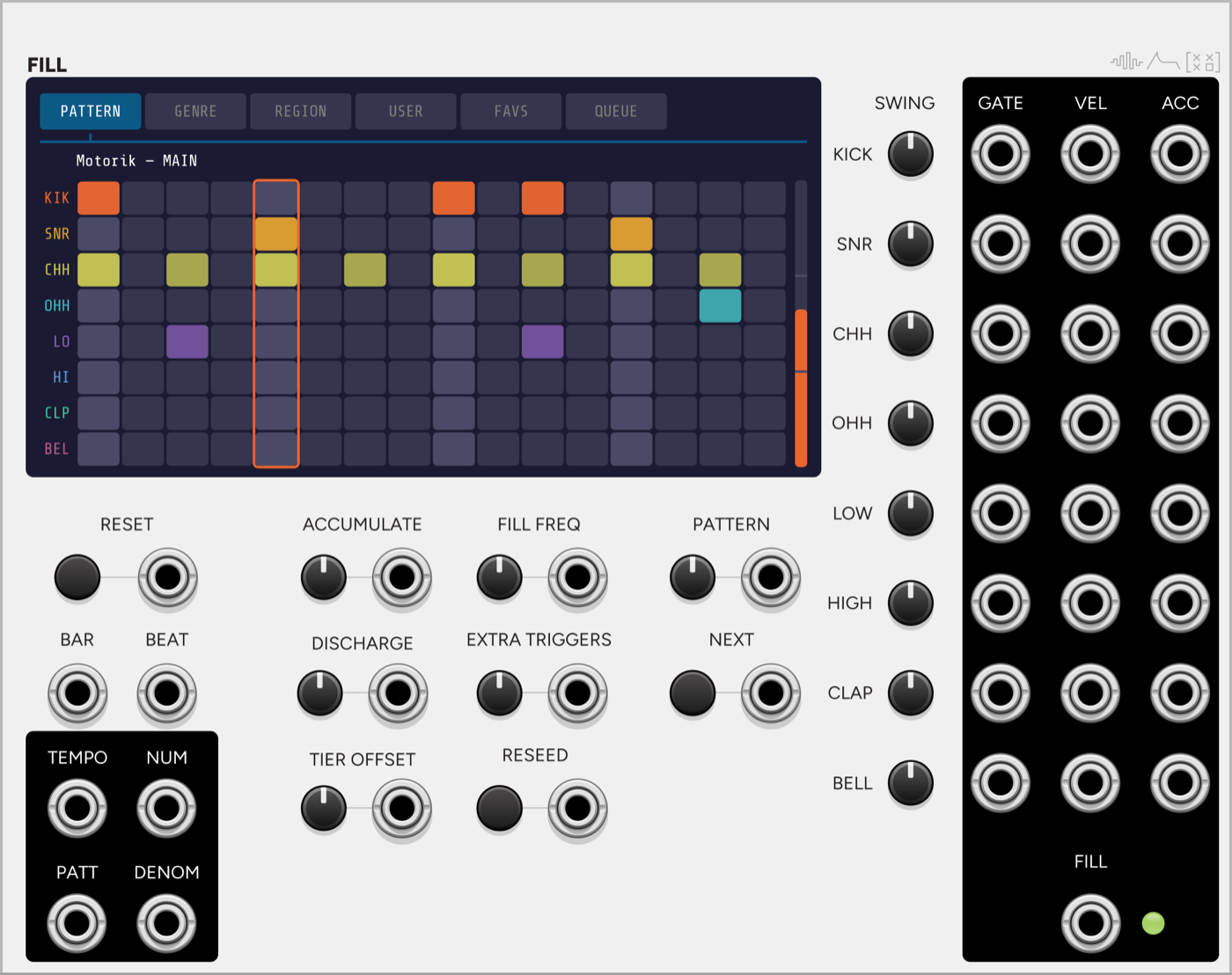Click the HIGH swing knob

(x=911, y=603)
